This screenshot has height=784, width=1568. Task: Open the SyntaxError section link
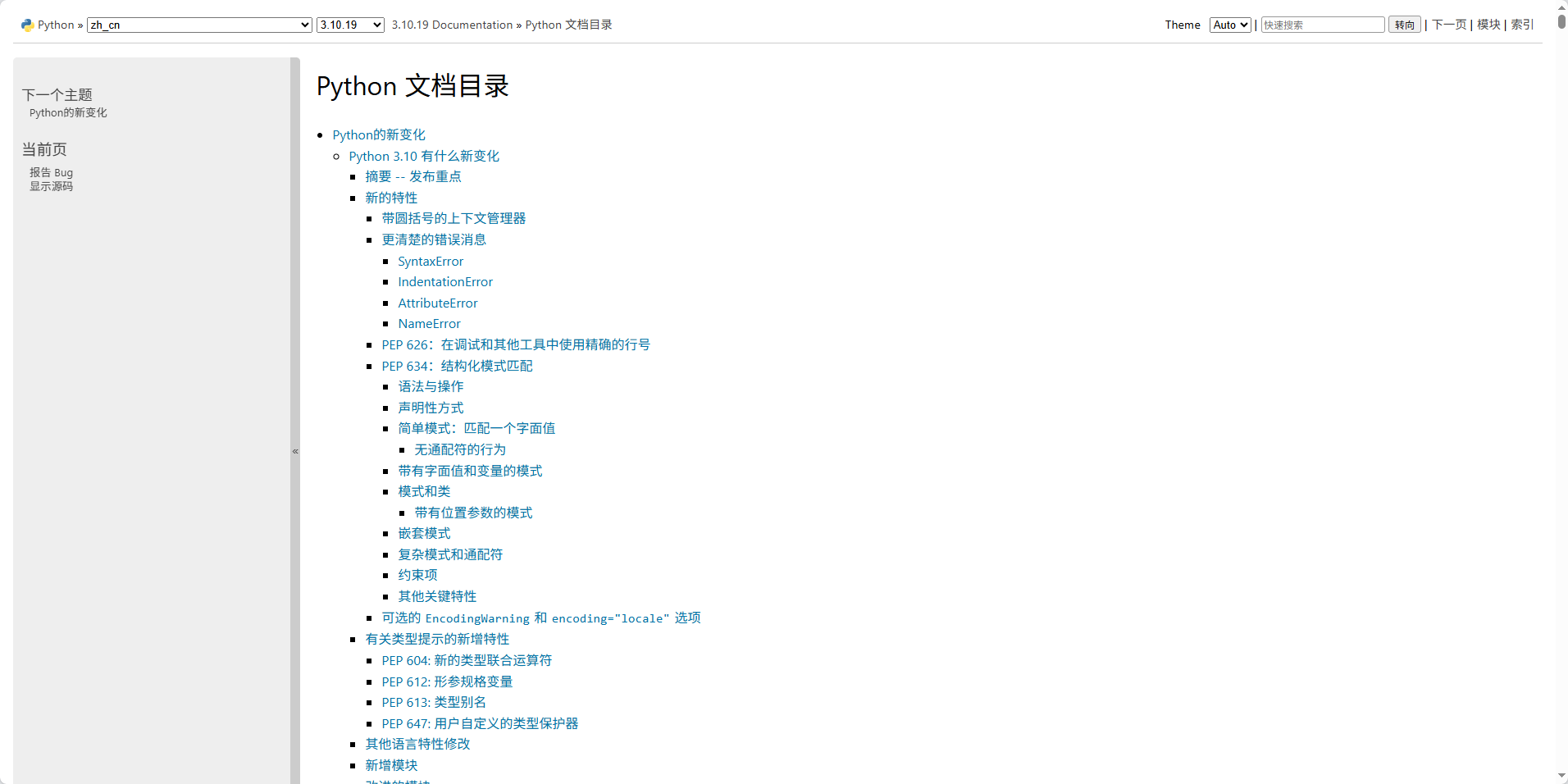pos(431,261)
